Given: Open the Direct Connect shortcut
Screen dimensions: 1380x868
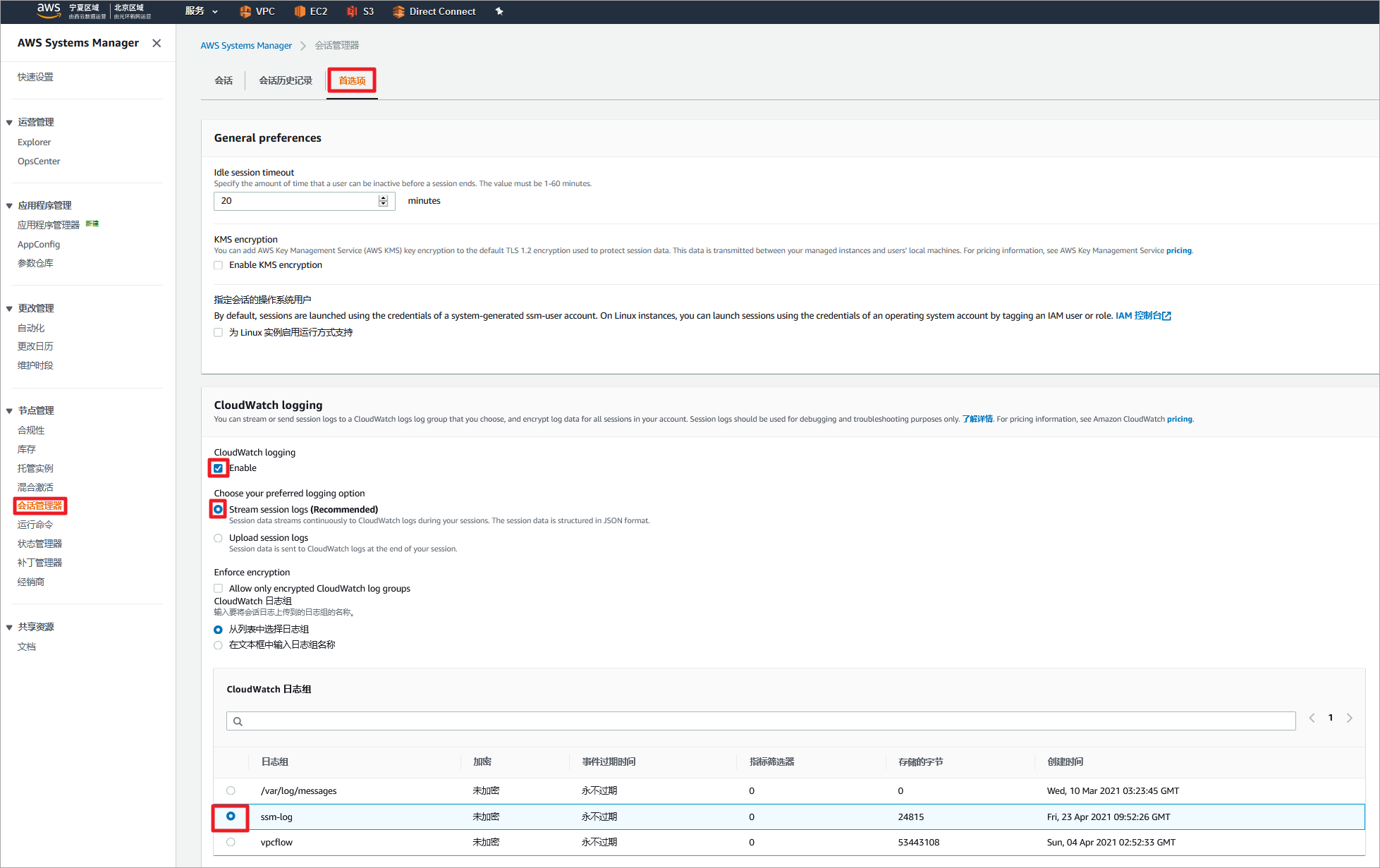Looking at the screenshot, I should (434, 11).
